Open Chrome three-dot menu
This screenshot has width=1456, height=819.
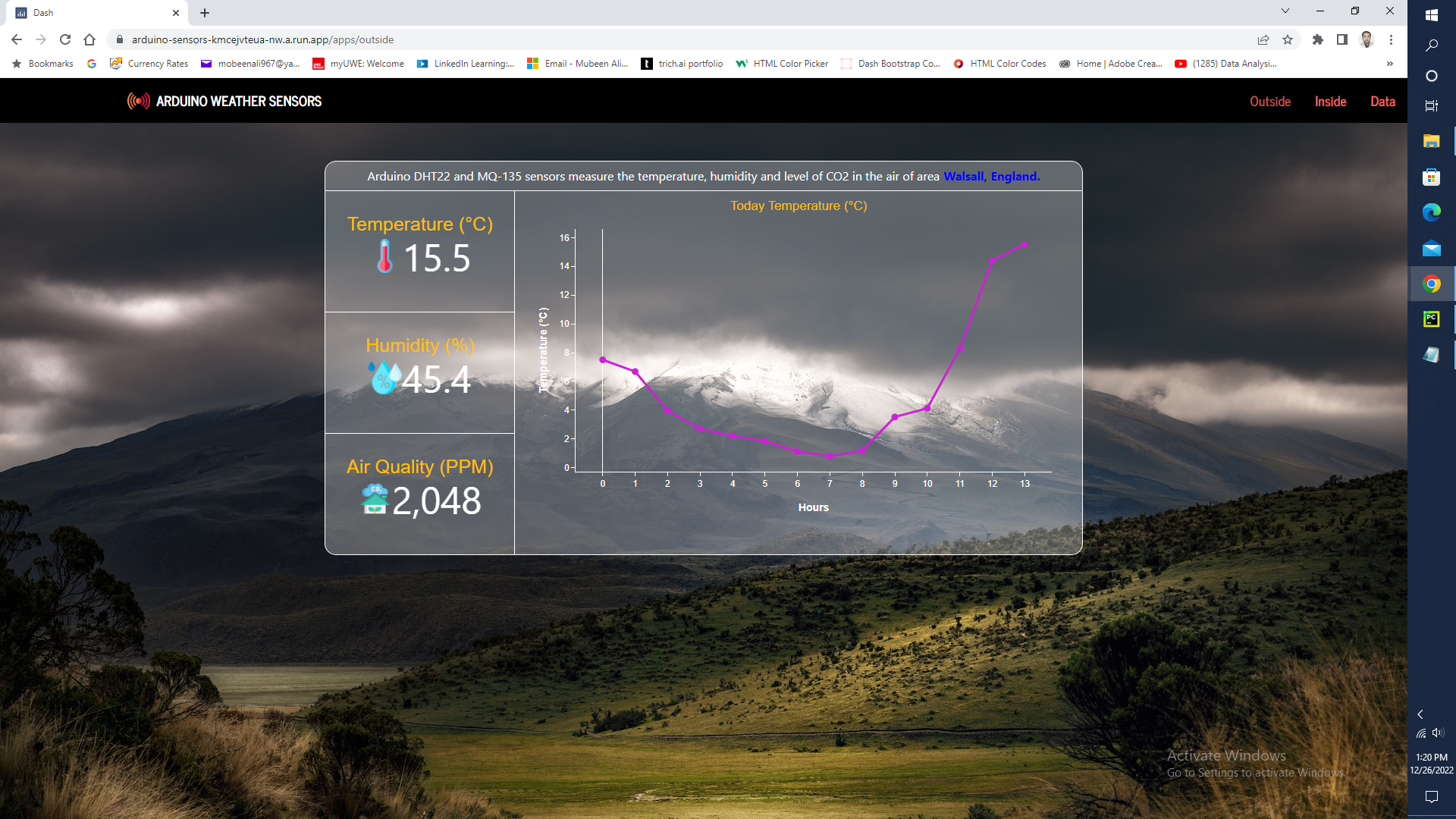1391,39
